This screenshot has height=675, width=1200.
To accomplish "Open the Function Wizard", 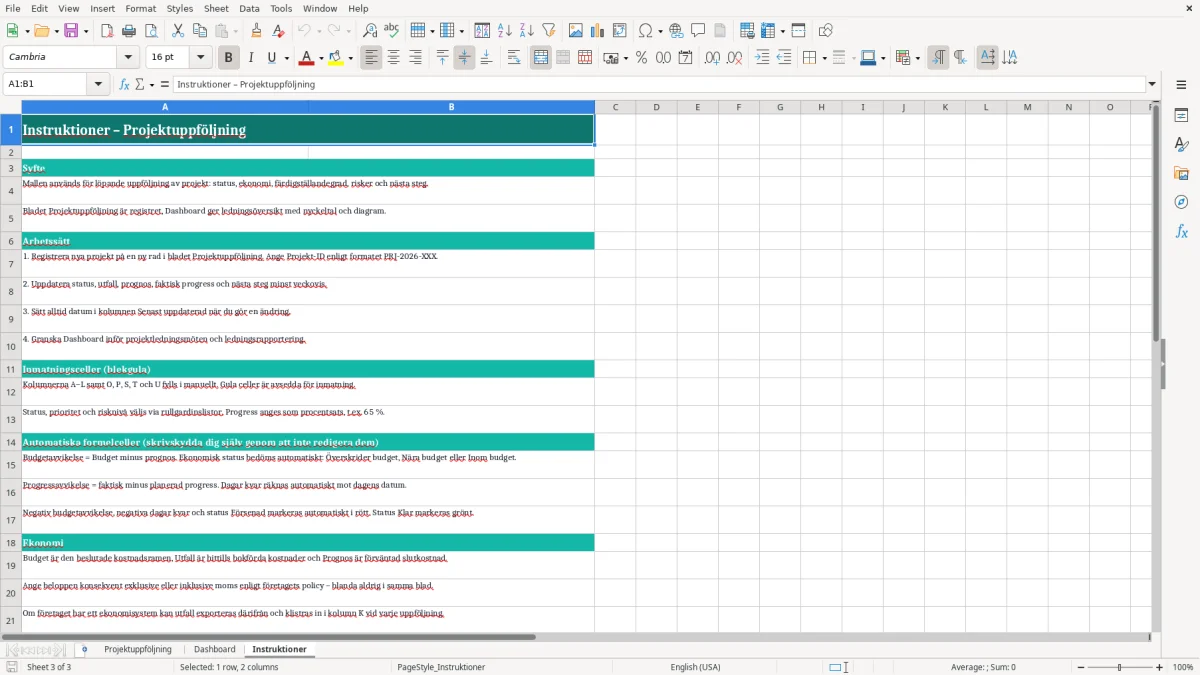I will point(125,85).
